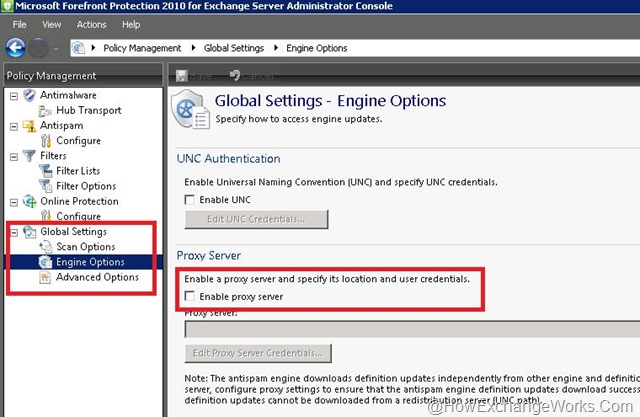Click the Antimalware shield icon
Screen dimensions: 640x417
(x=29, y=96)
